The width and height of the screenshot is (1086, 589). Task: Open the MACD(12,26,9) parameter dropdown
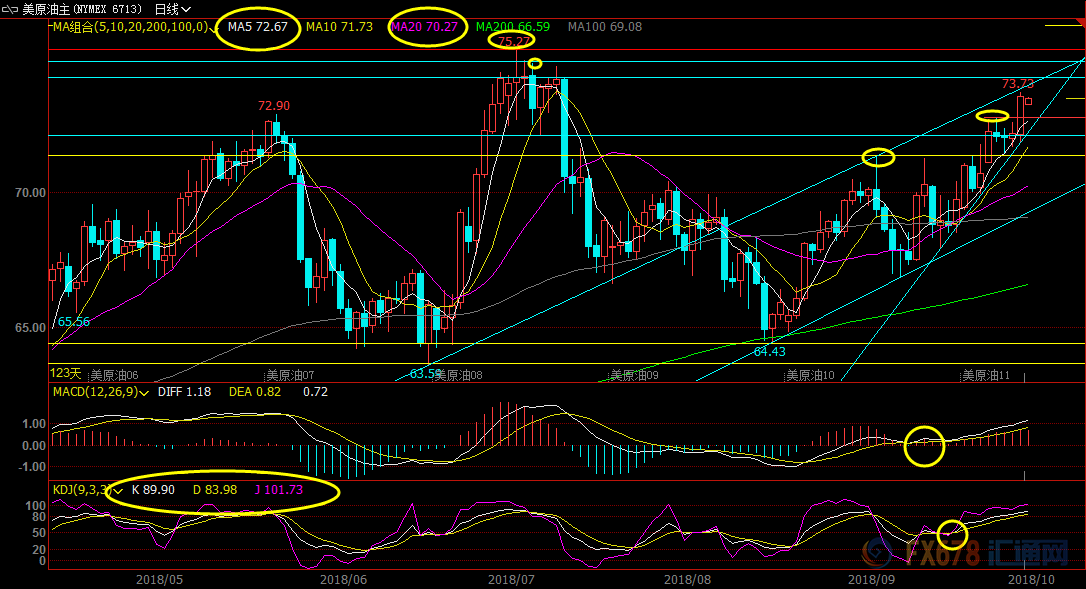[146, 393]
